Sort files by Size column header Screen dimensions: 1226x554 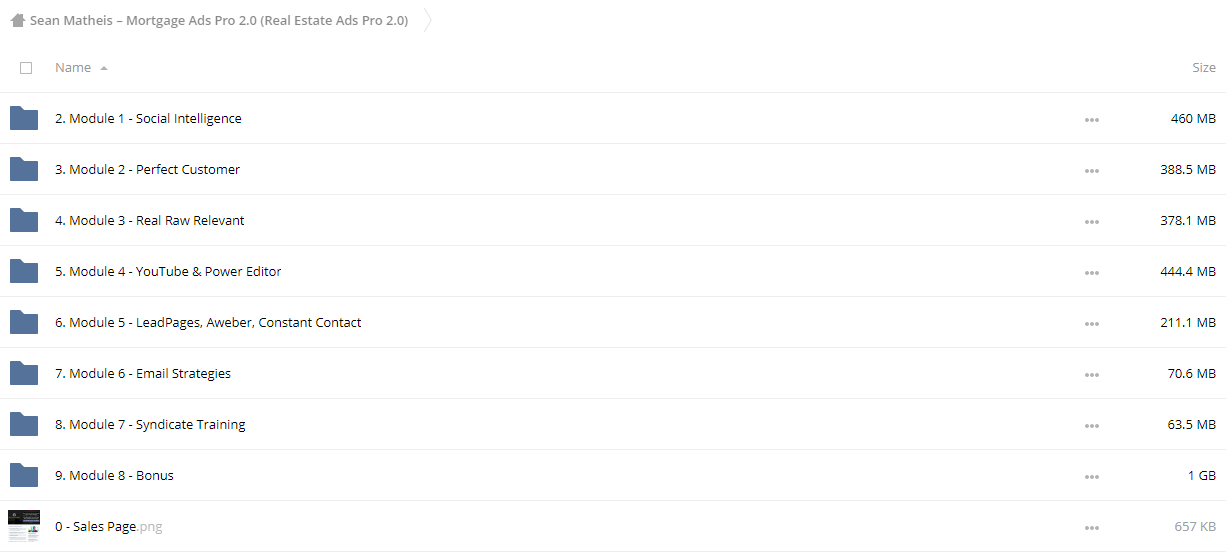[1203, 67]
